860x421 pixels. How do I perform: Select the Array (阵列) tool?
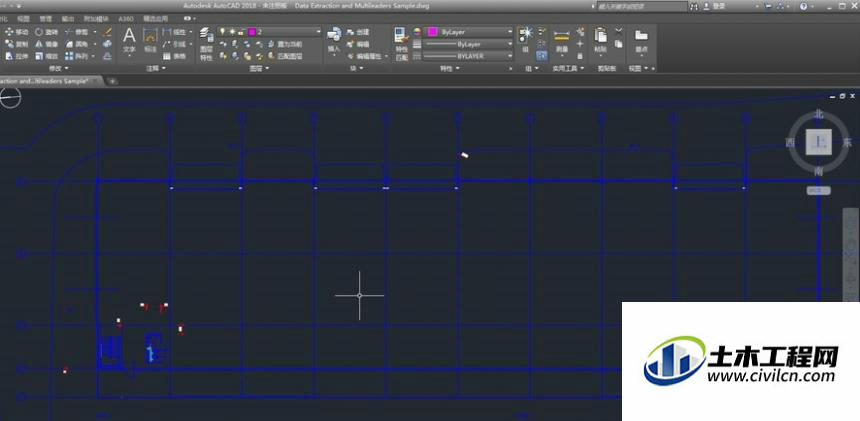click(x=77, y=56)
